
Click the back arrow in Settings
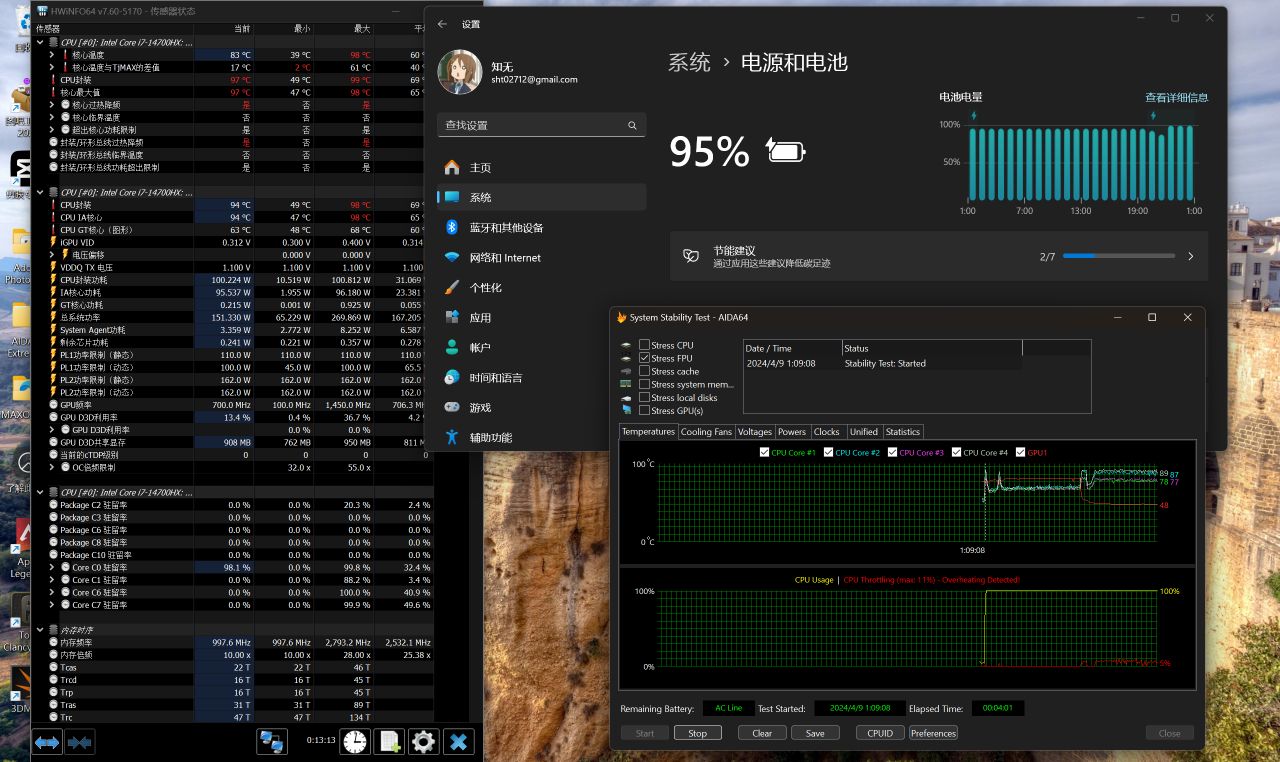click(x=443, y=24)
